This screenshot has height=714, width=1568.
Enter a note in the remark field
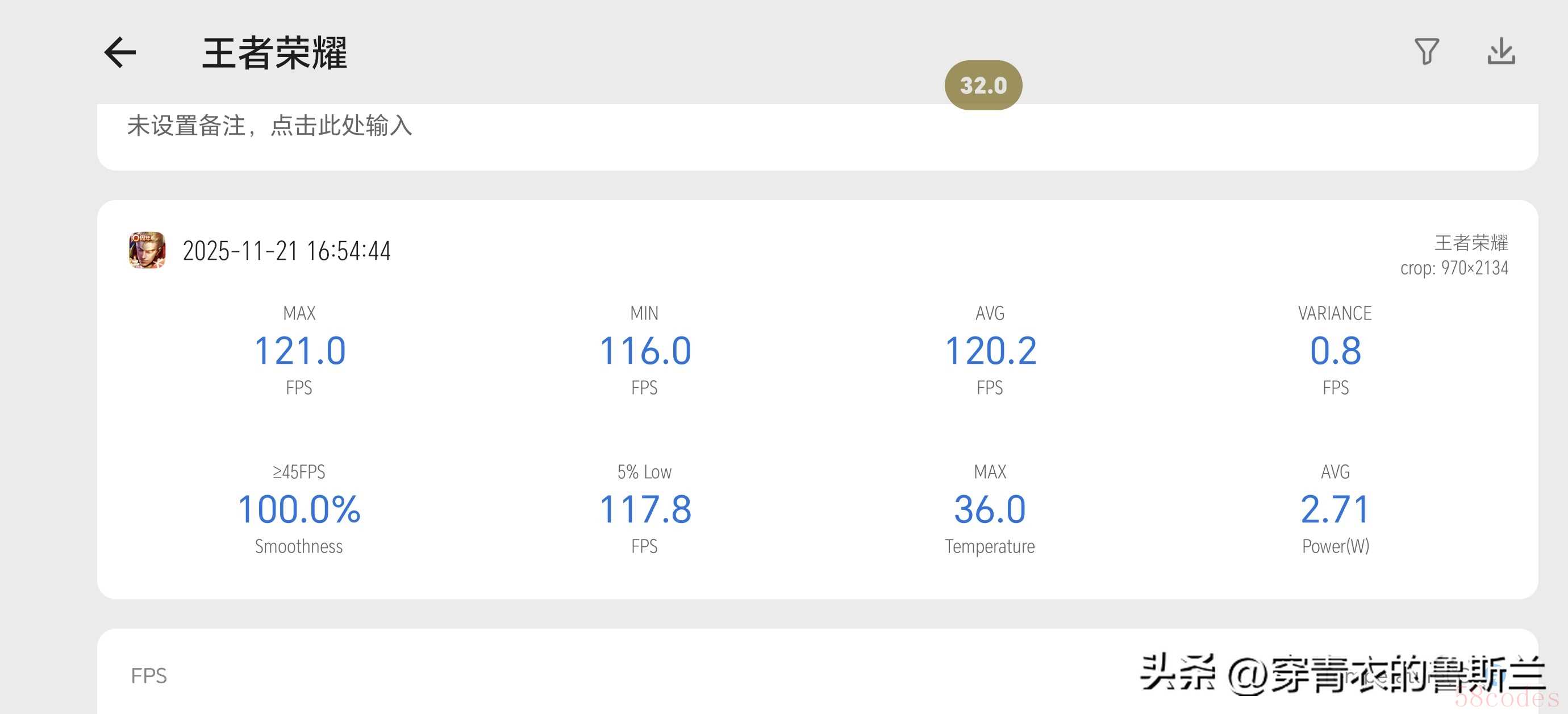point(270,126)
